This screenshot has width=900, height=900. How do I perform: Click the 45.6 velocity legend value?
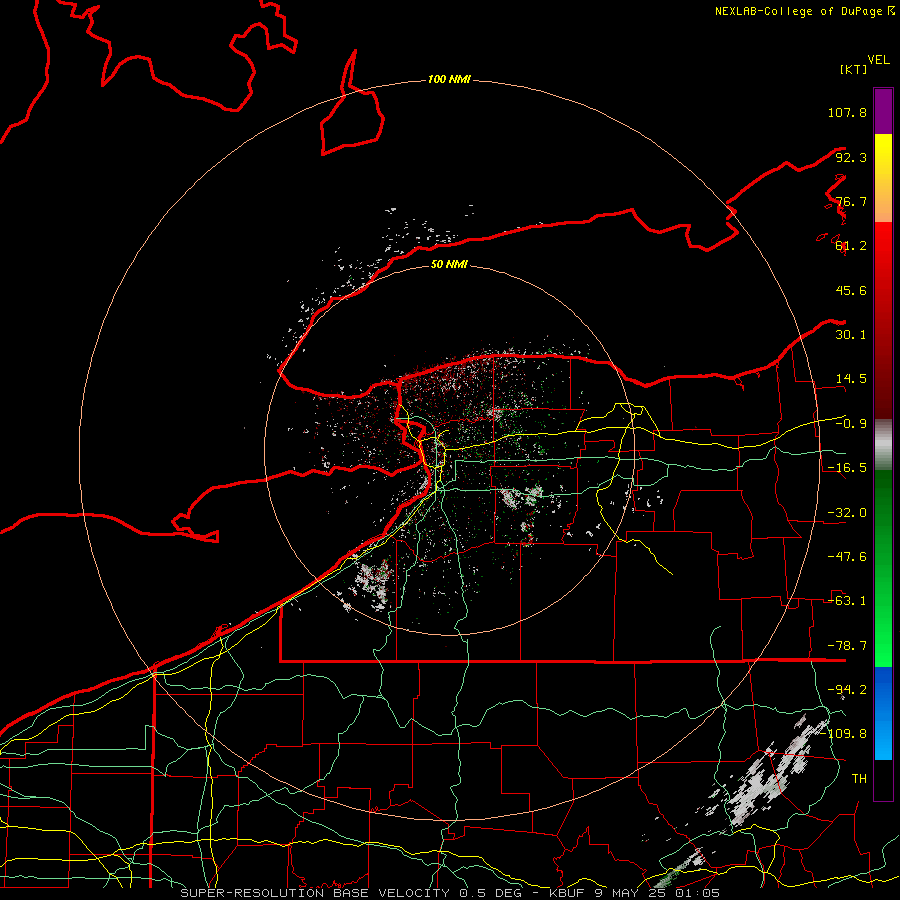pos(851,290)
